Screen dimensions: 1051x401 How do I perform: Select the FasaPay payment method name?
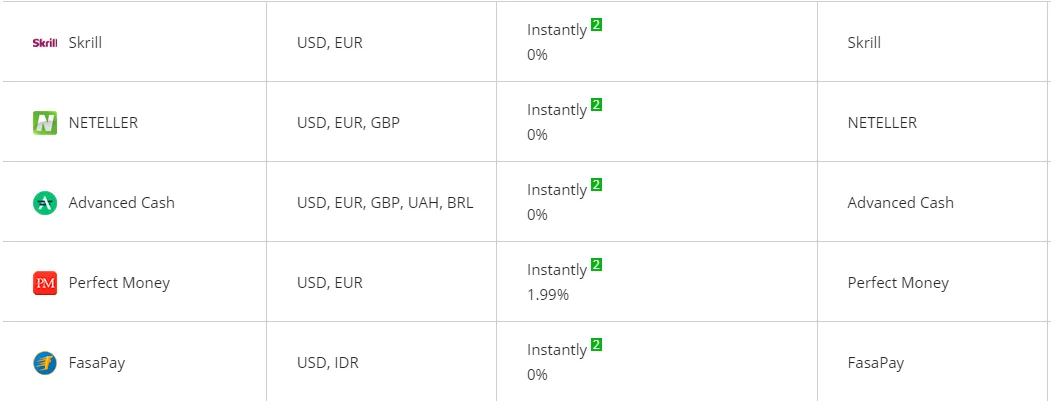tap(97, 363)
